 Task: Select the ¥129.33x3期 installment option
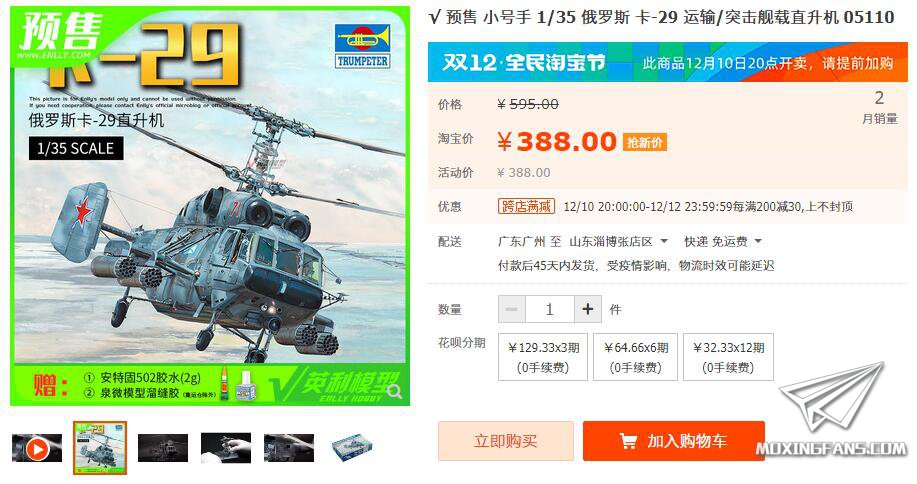[543, 357]
